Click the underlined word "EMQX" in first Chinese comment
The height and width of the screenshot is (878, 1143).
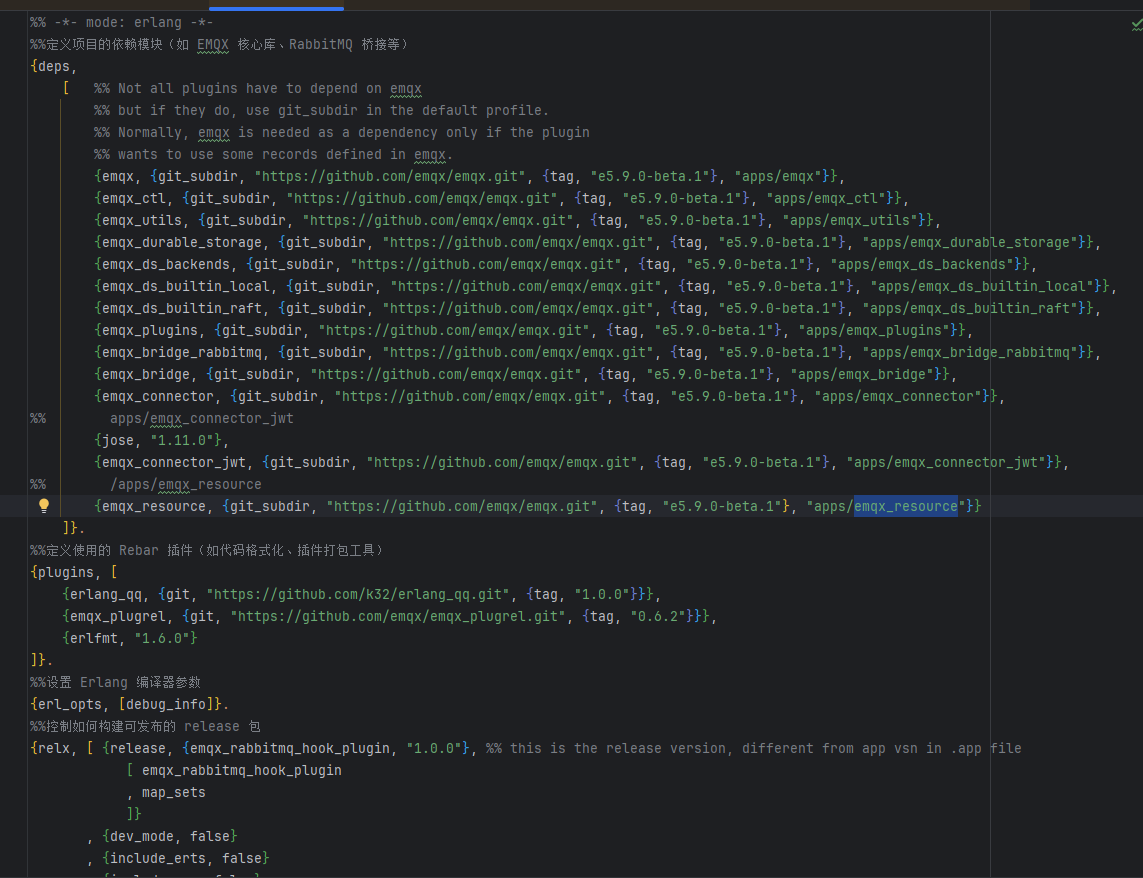pos(213,44)
